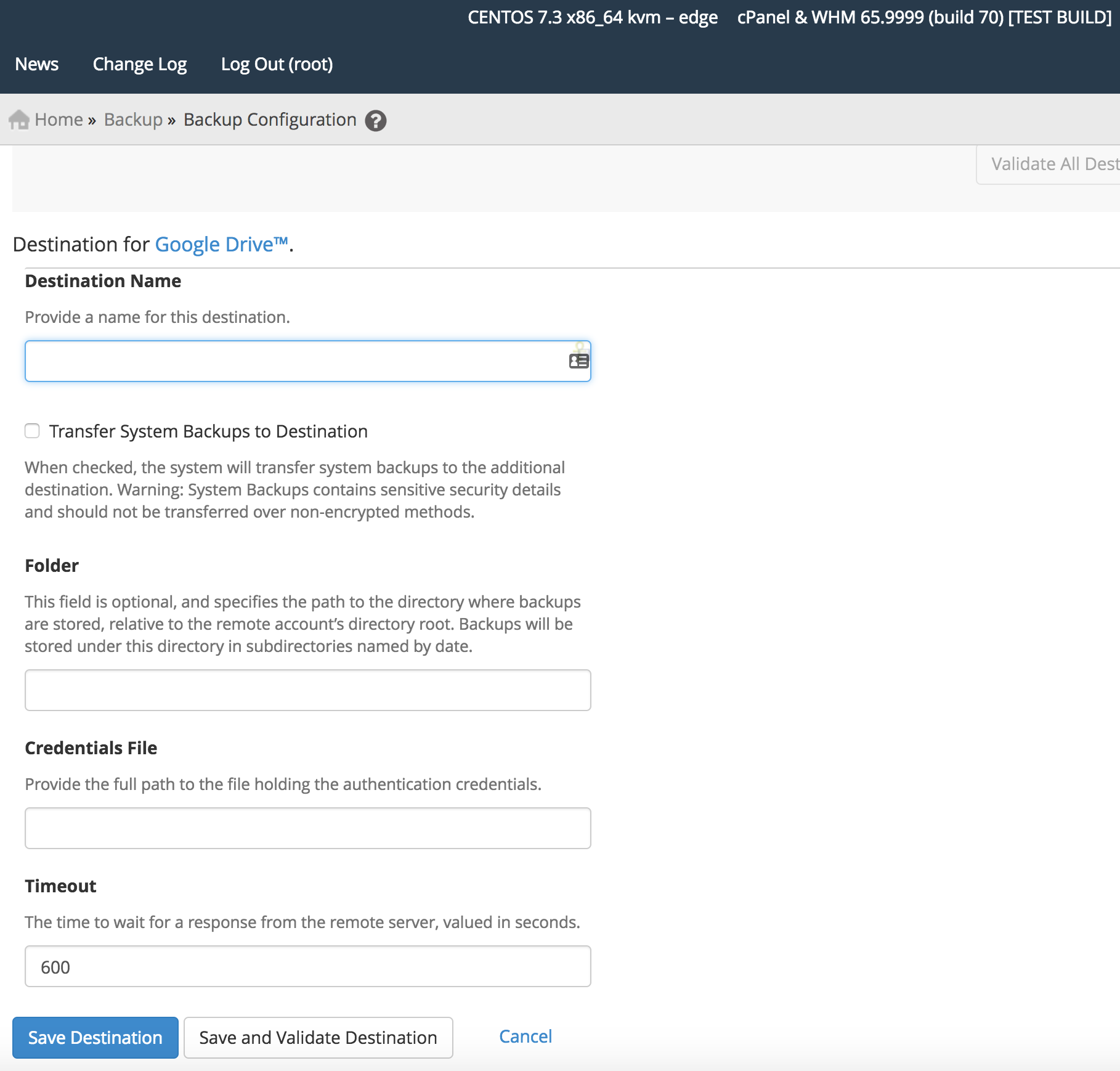Click Save Destination button

click(95, 1038)
